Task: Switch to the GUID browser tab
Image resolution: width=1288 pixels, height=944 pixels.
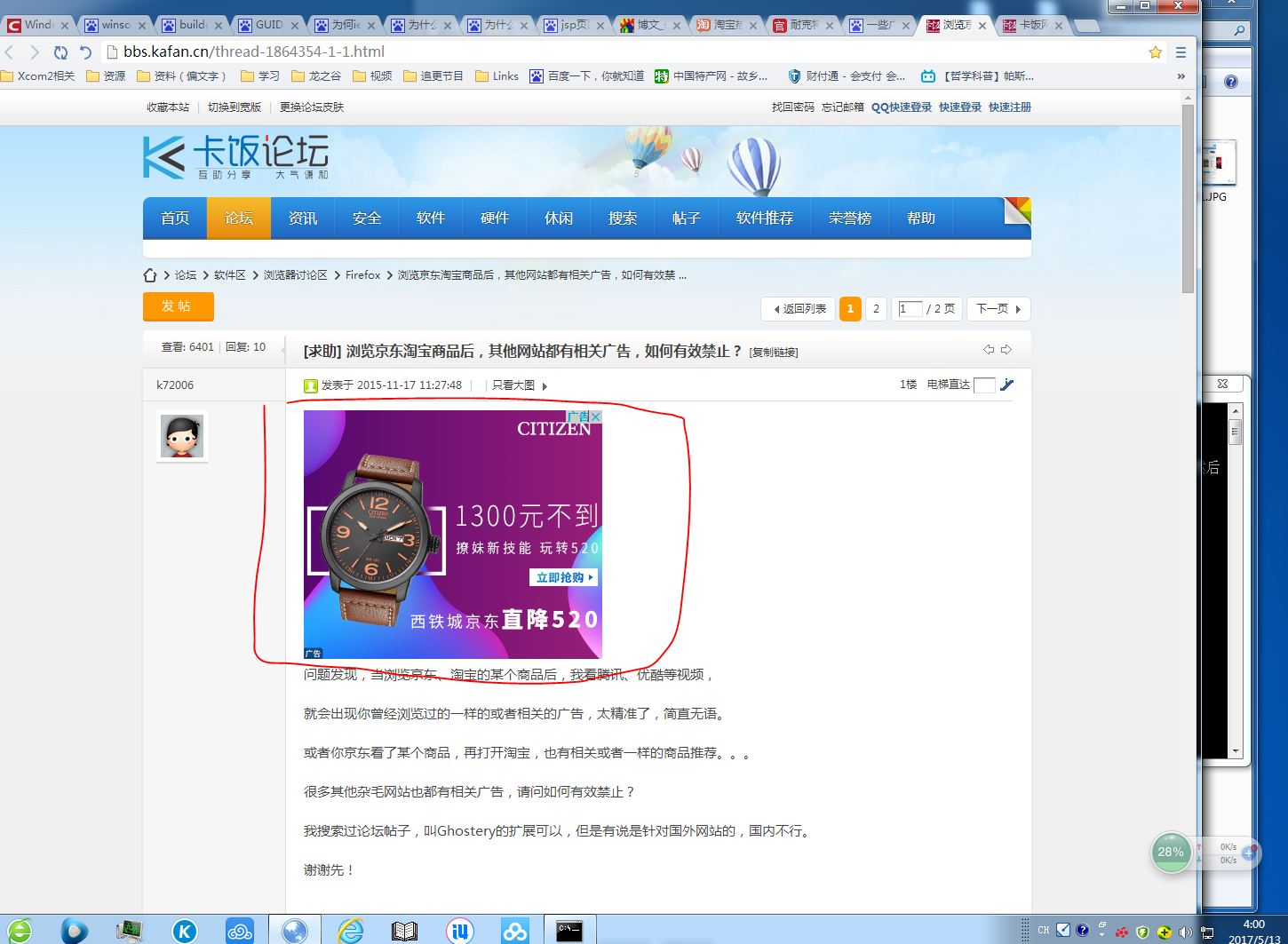Action: 270,25
